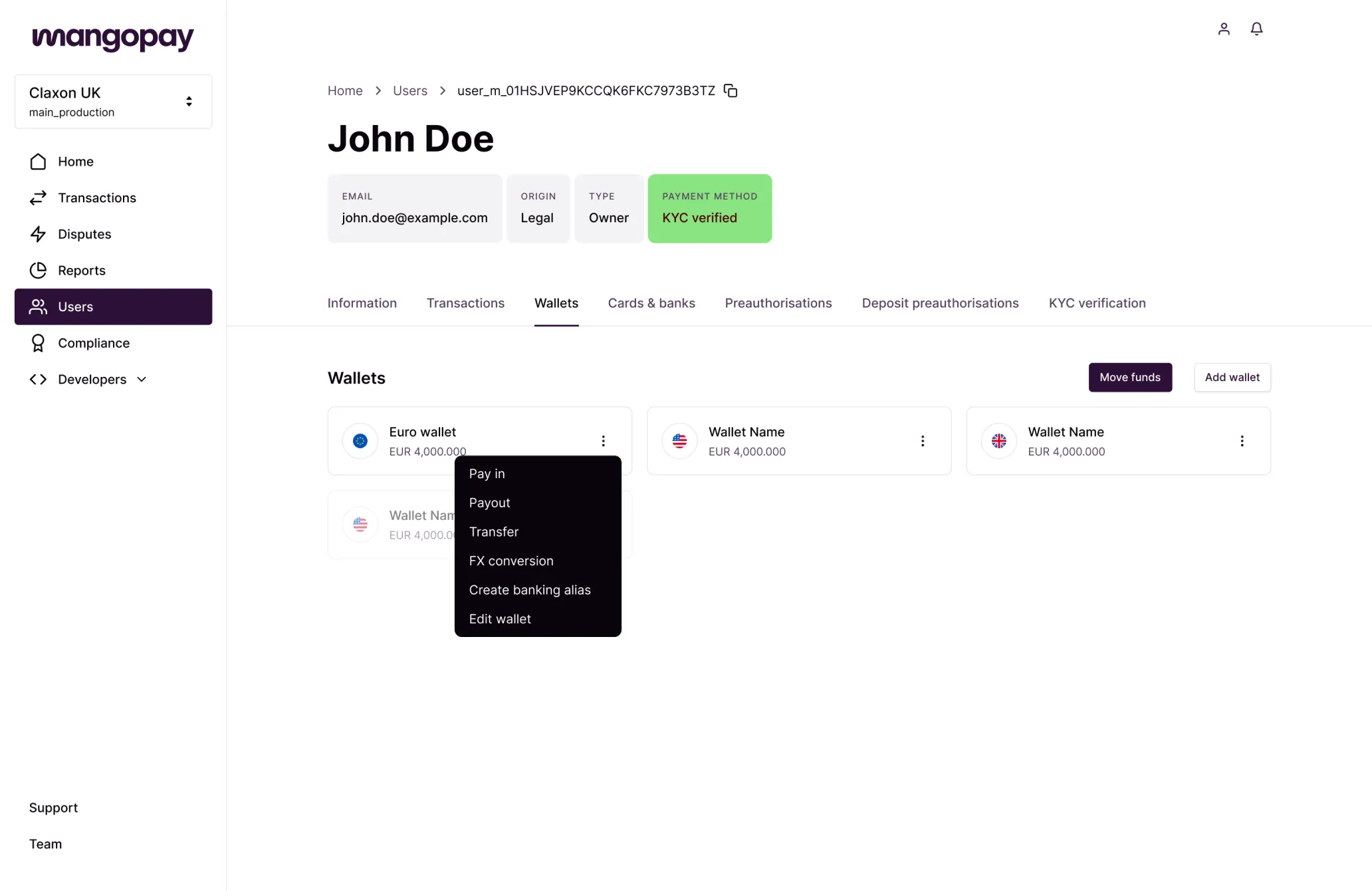Click the Move funds button
Screen dimensions: 1372x891
click(1129, 377)
